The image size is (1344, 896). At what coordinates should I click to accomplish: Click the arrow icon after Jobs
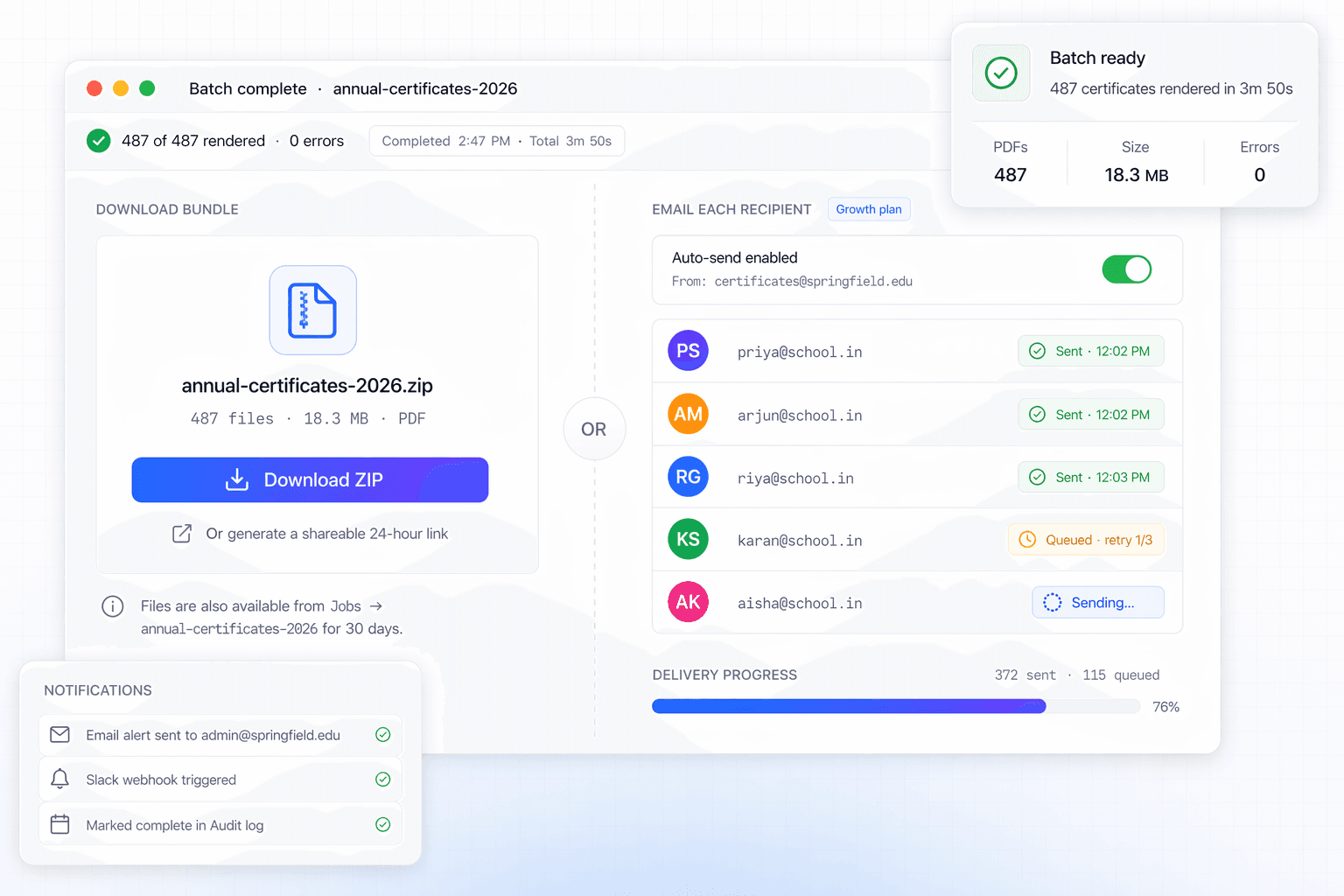pos(376,606)
